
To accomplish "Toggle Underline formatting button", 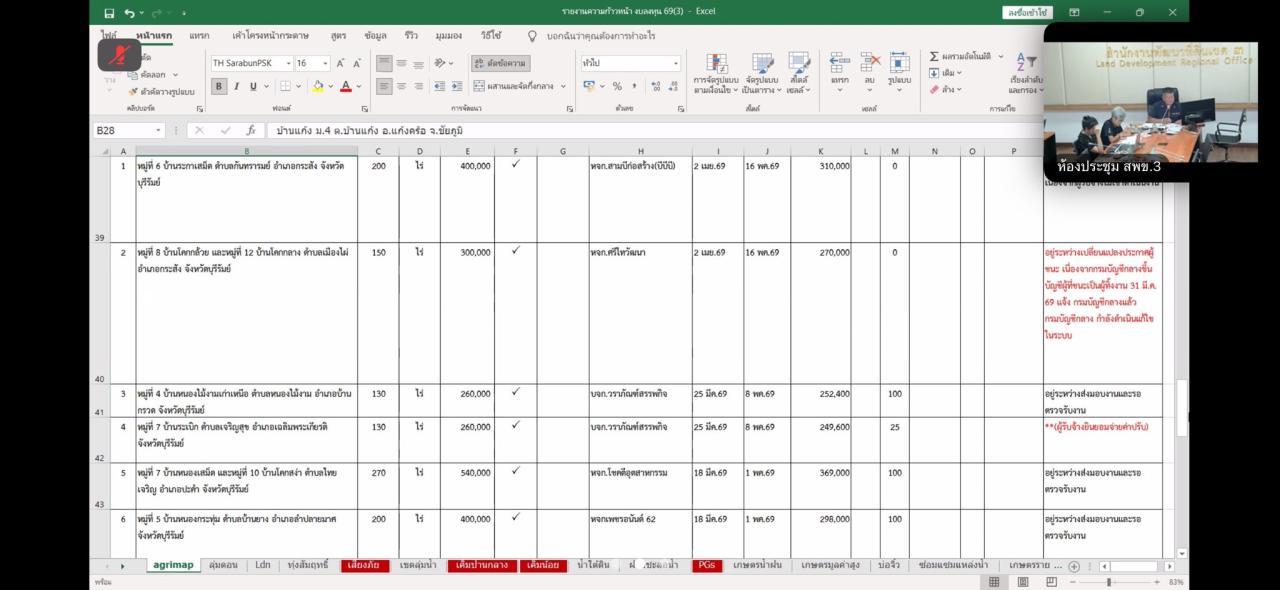I will 252,86.
